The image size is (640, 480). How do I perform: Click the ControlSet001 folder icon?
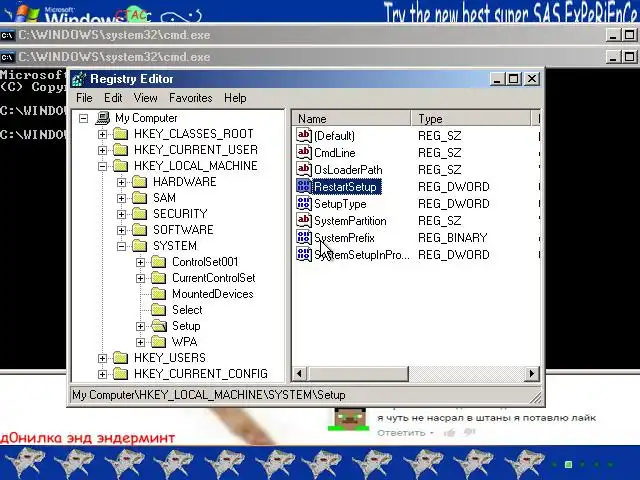158,262
